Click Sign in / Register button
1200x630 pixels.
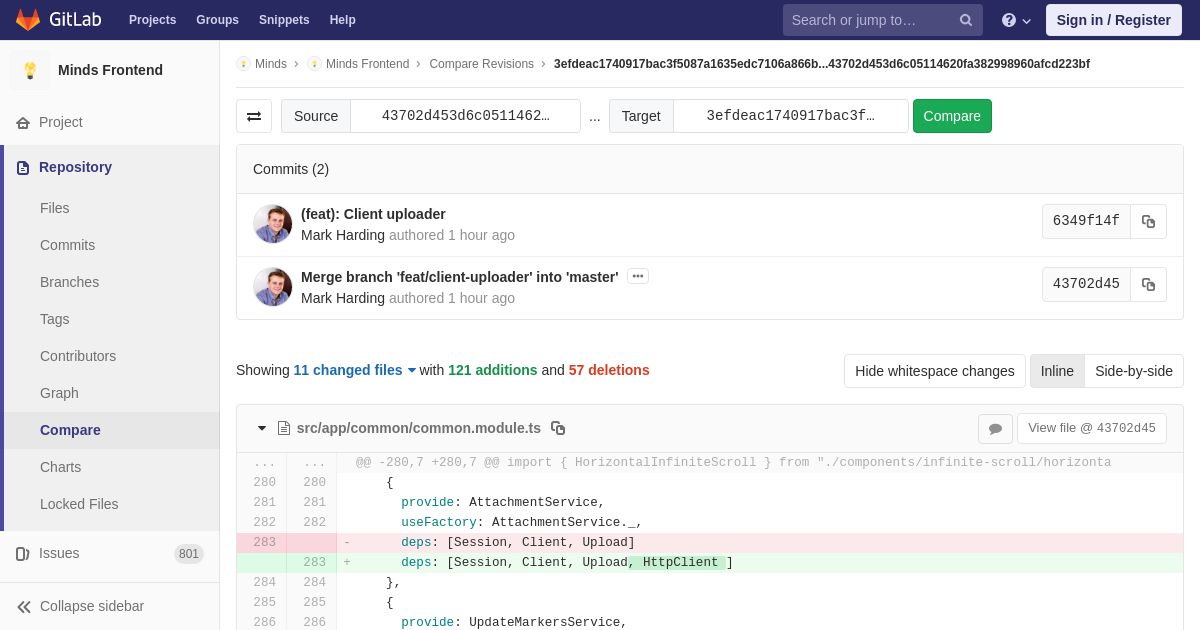1114,20
